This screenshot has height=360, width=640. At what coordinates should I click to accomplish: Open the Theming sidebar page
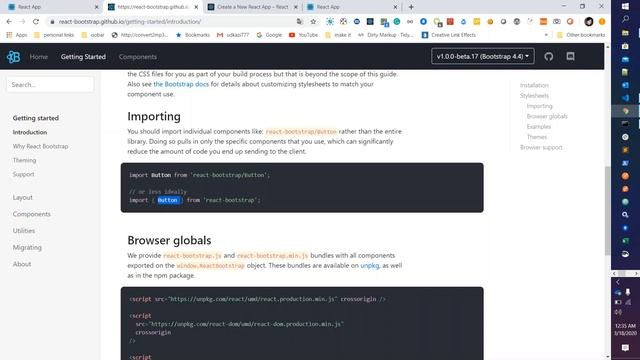24,160
